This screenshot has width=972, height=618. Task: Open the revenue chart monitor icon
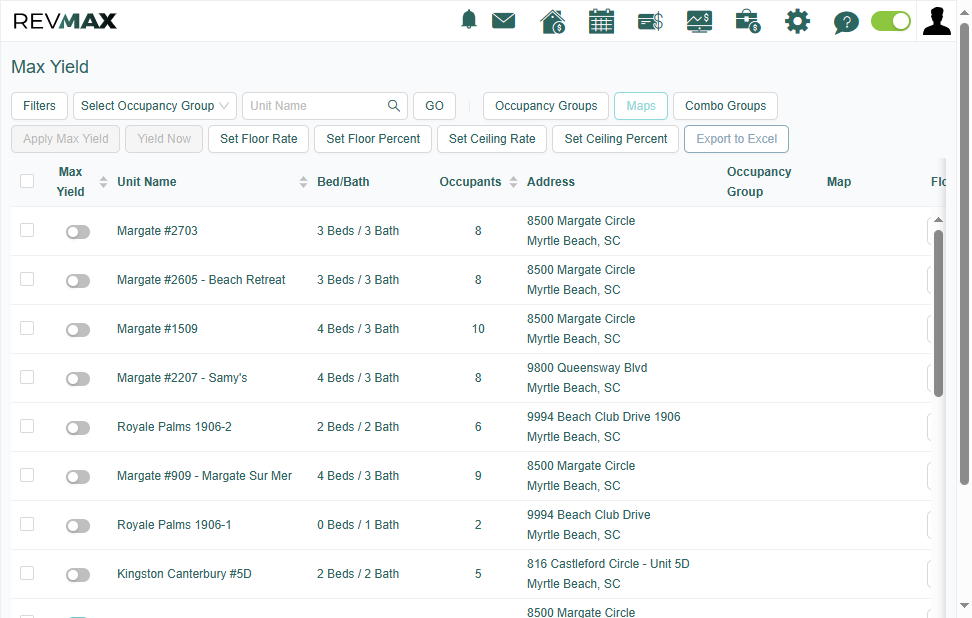point(699,22)
